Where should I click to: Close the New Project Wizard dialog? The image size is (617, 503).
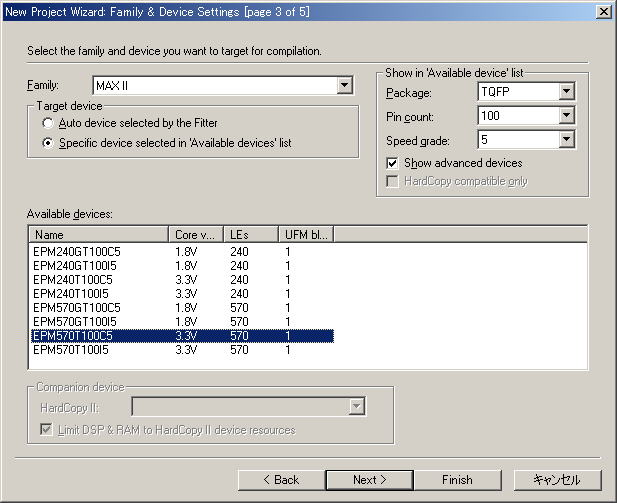(x=604, y=11)
